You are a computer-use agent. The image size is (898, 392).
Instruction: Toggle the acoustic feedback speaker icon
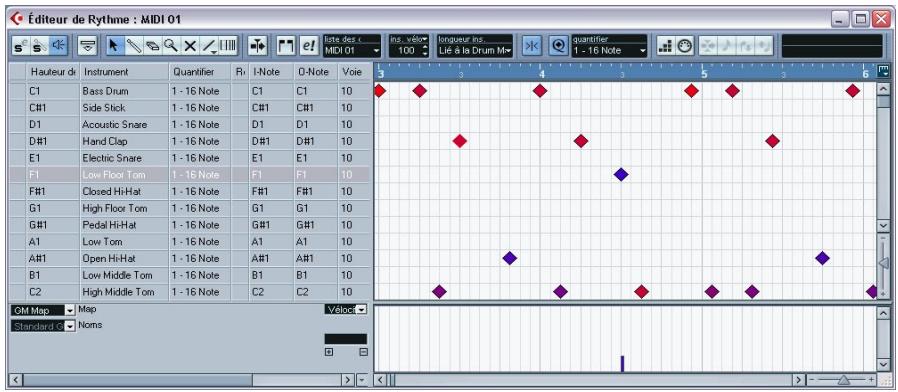57,46
